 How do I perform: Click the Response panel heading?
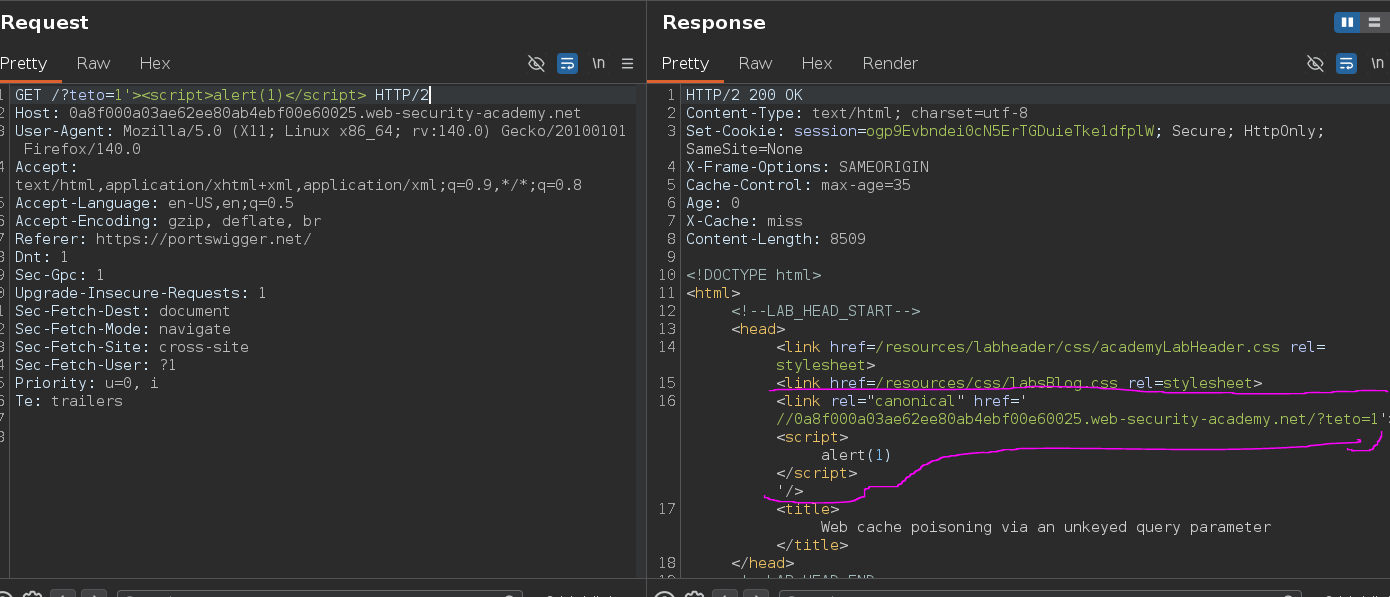(x=713, y=22)
